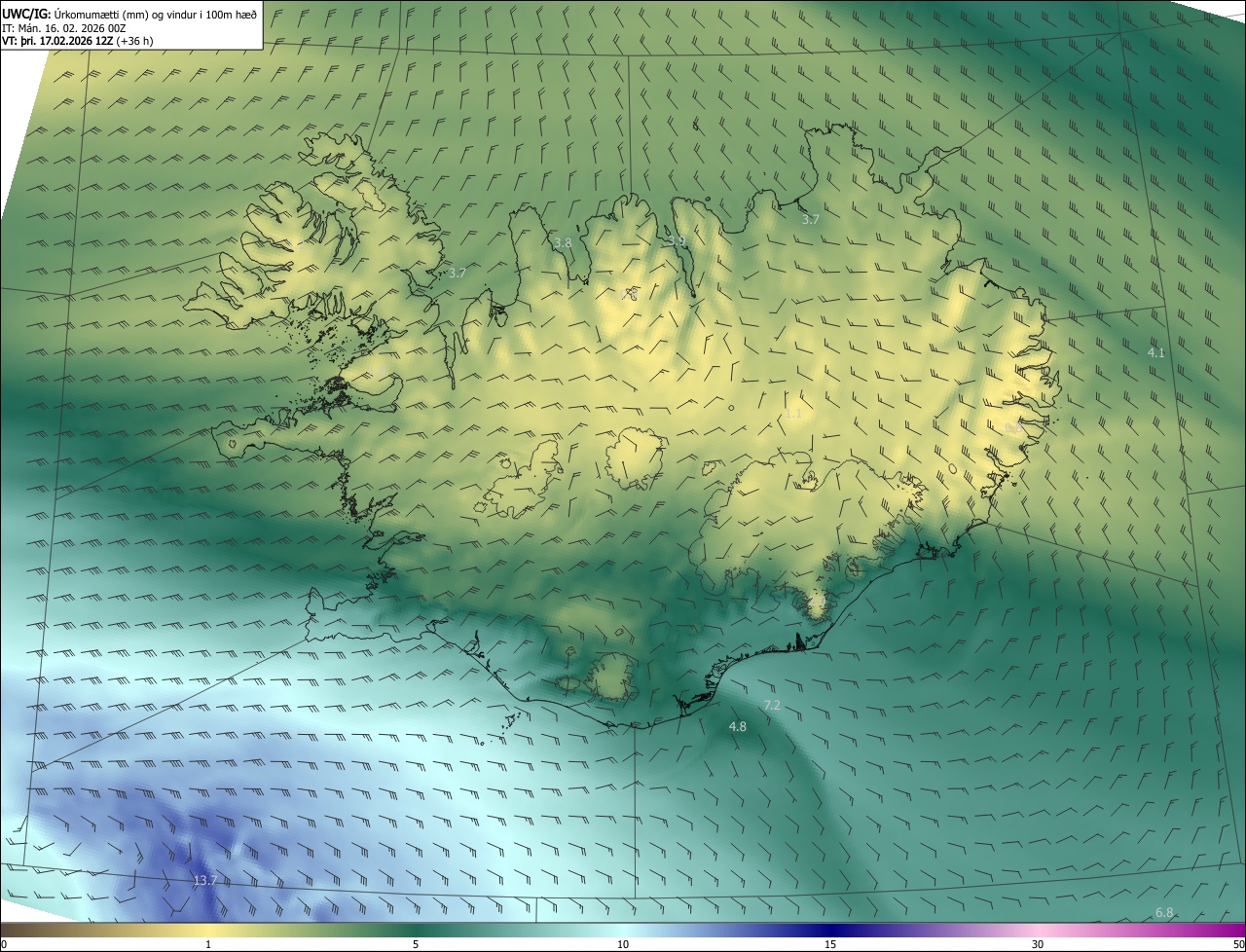
Task: Click the 7.2 value label off the south coast
Action: [x=772, y=705]
